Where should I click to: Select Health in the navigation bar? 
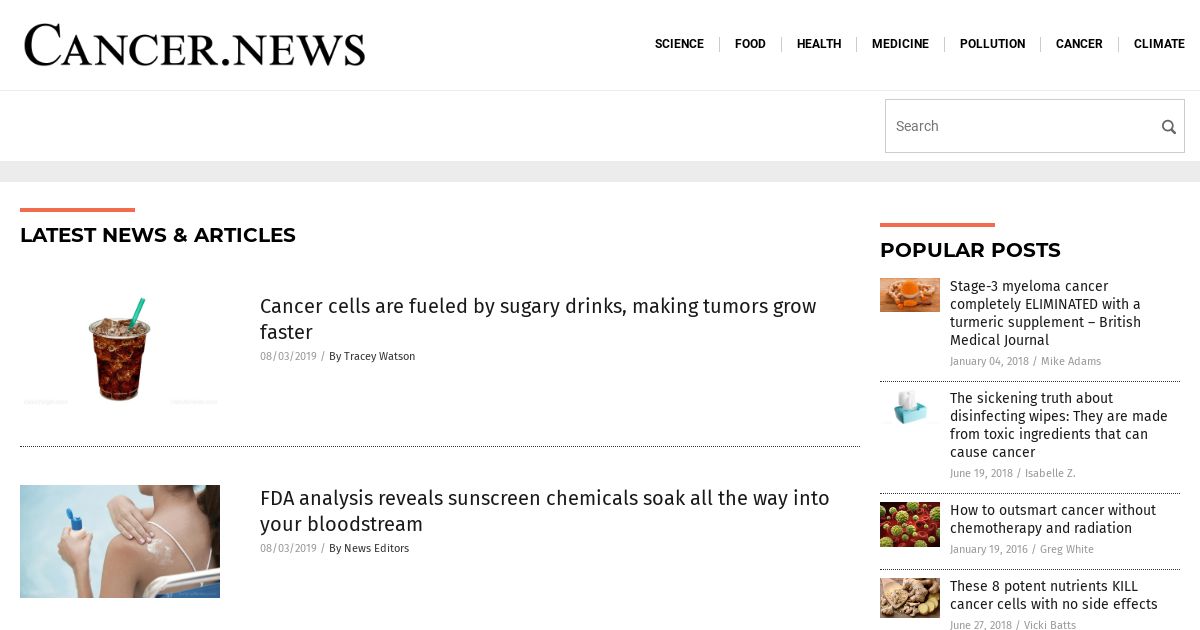tap(819, 44)
